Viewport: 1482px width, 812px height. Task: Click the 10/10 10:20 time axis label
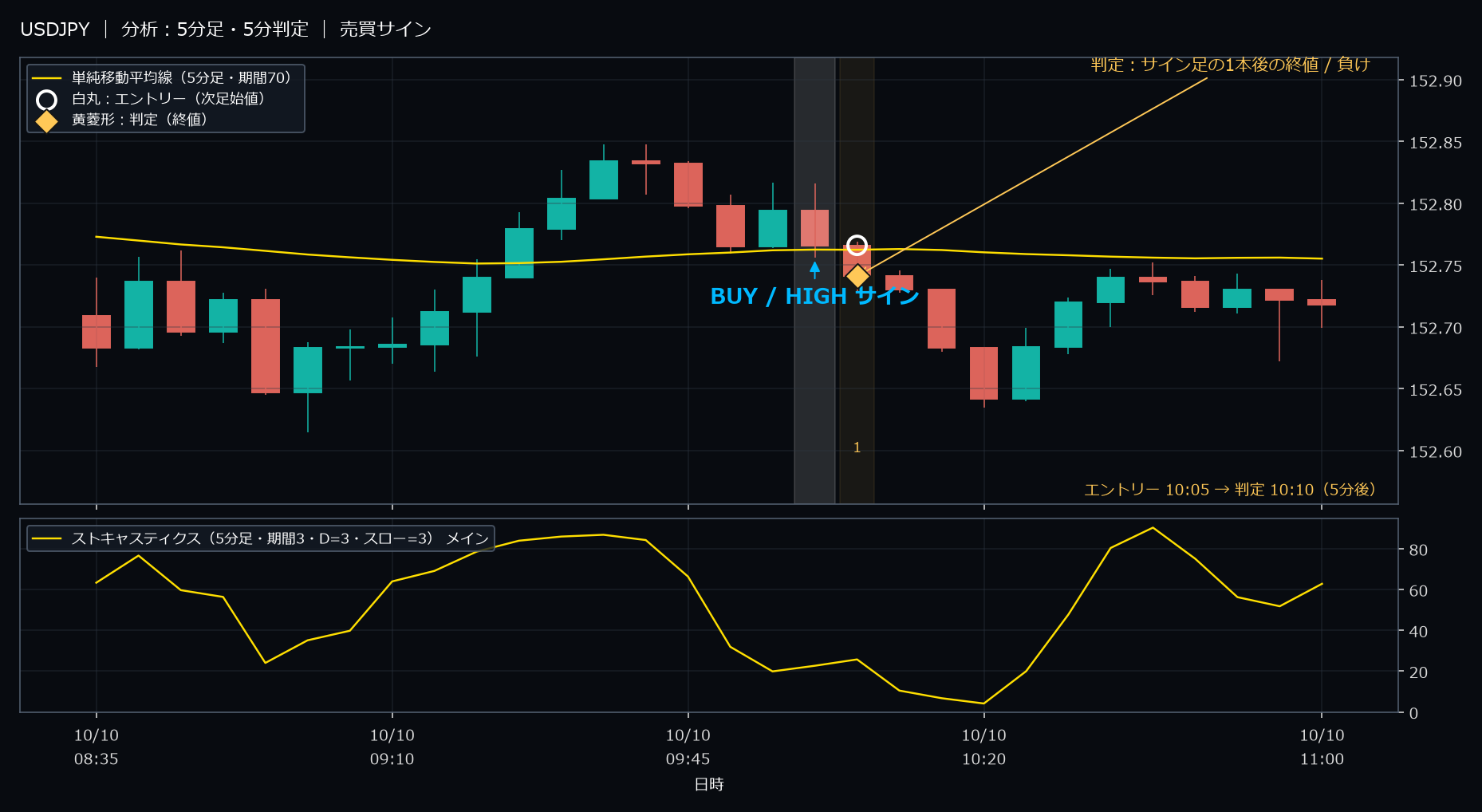coord(983,747)
